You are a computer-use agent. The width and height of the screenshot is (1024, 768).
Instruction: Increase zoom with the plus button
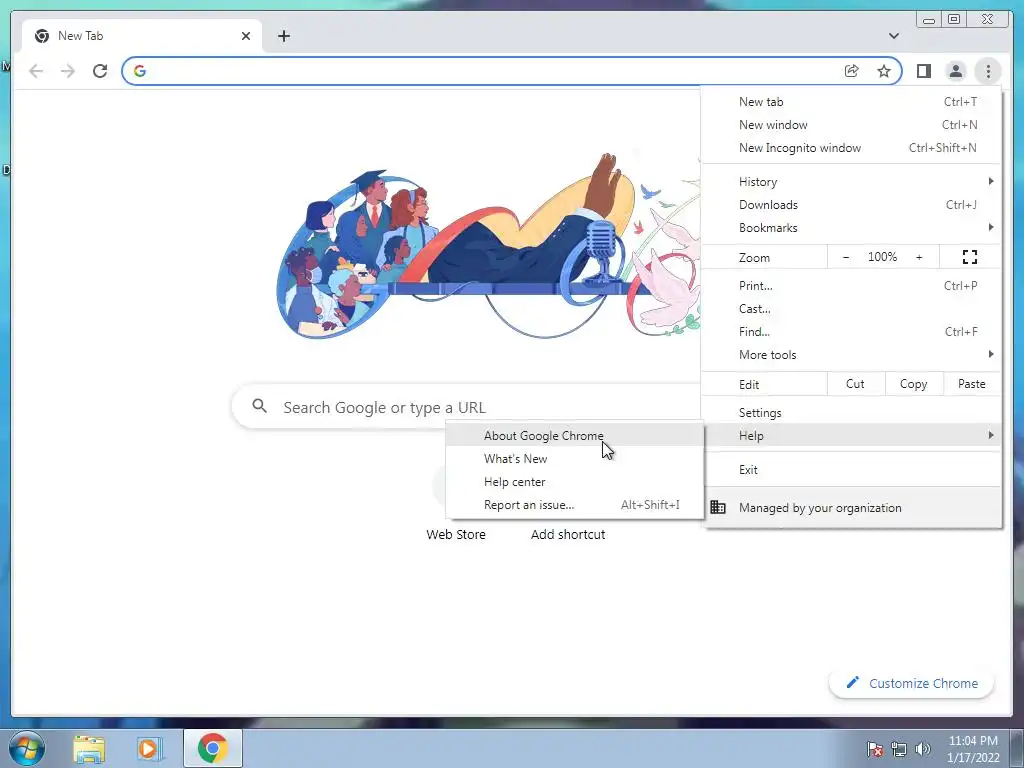[x=919, y=257]
